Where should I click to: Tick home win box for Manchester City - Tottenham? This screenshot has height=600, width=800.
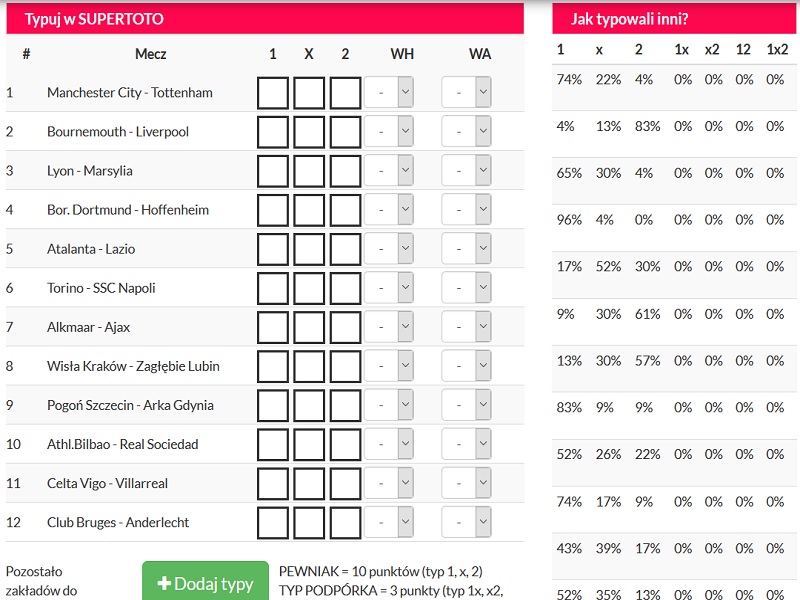pyautogui.click(x=273, y=93)
